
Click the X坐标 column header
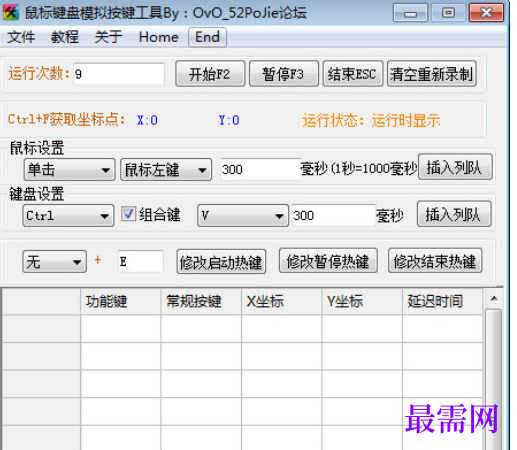282,301
